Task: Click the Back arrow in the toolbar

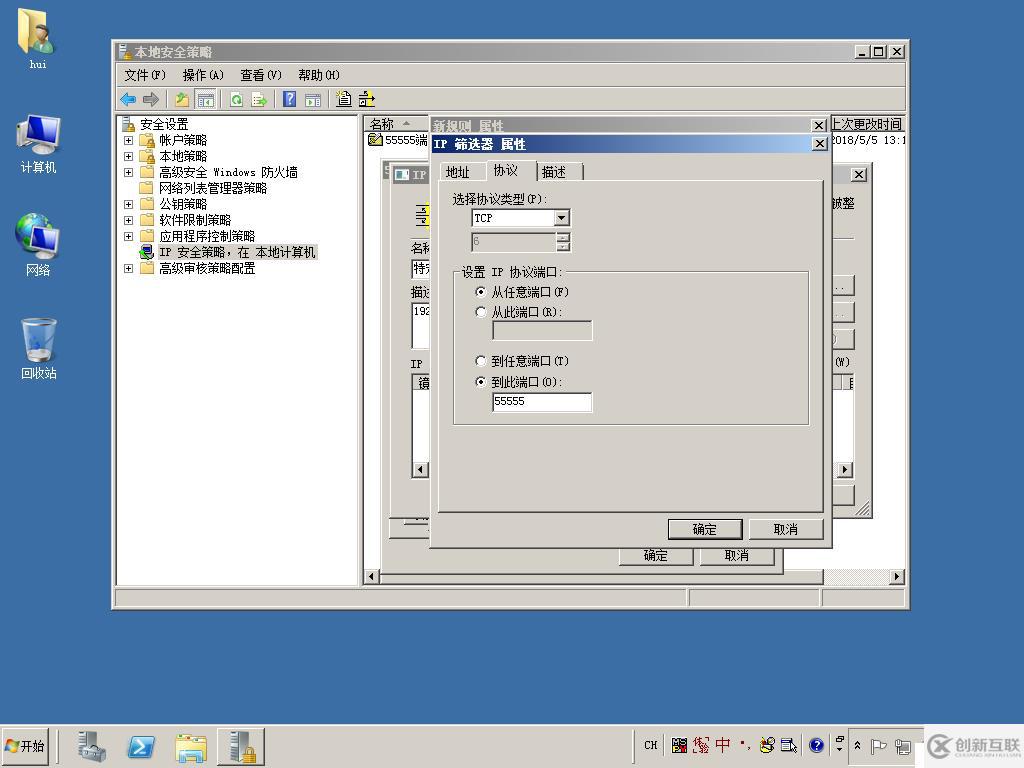Action: [x=128, y=99]
